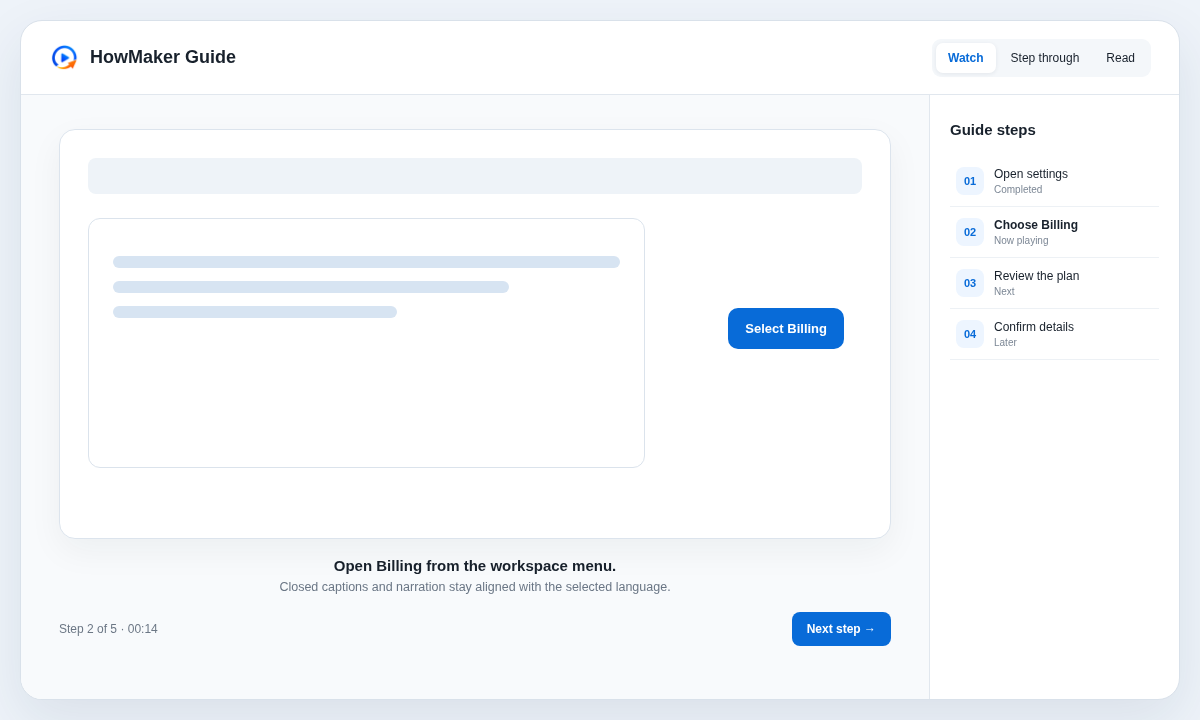This screenshot has width=1200, height=720.
Task: Switch to the Watch tab
Action: coord(966,58)
